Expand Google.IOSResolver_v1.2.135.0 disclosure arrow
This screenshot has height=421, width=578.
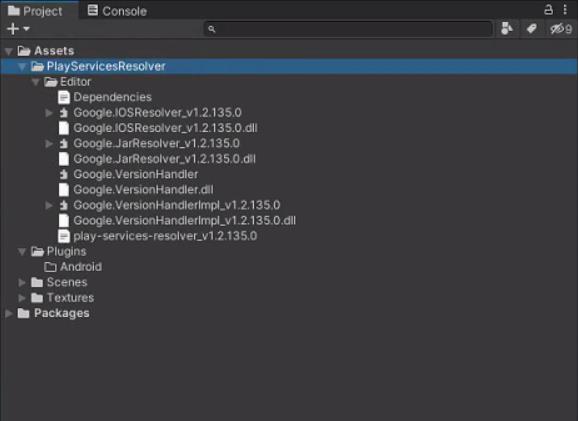tap(49, 113)
